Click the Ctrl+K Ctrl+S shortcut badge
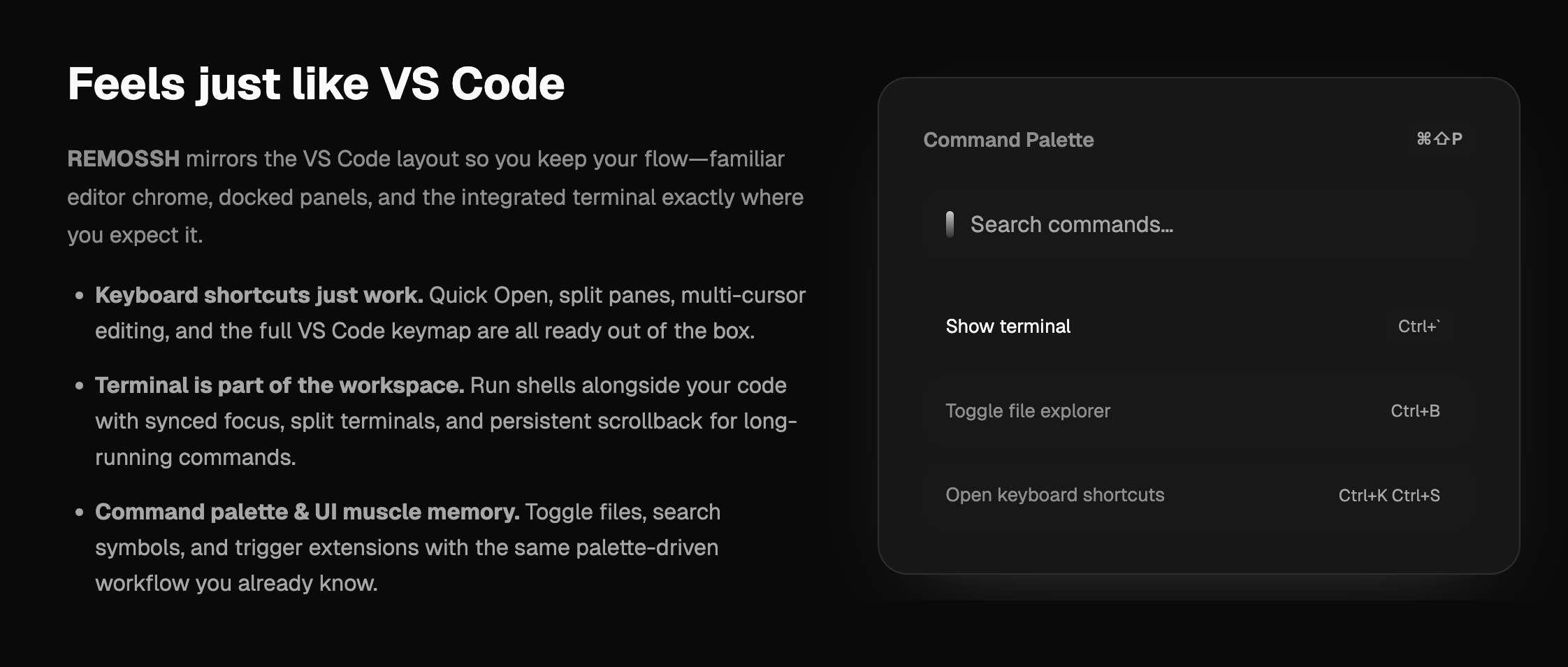The image size is (1568, 667). (1388, 495)
